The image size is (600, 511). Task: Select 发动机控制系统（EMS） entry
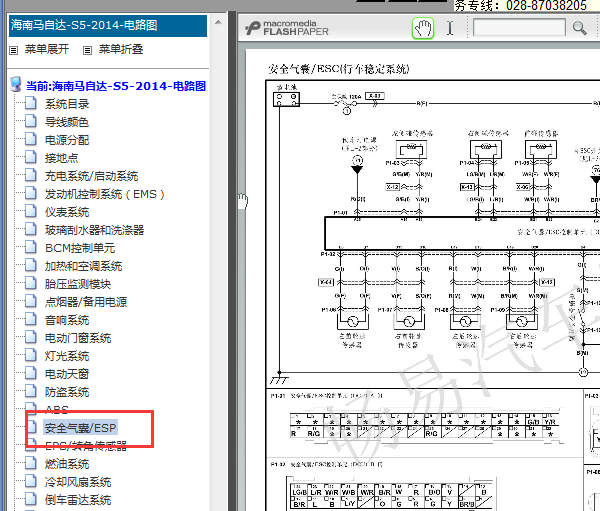coord(105,194)
